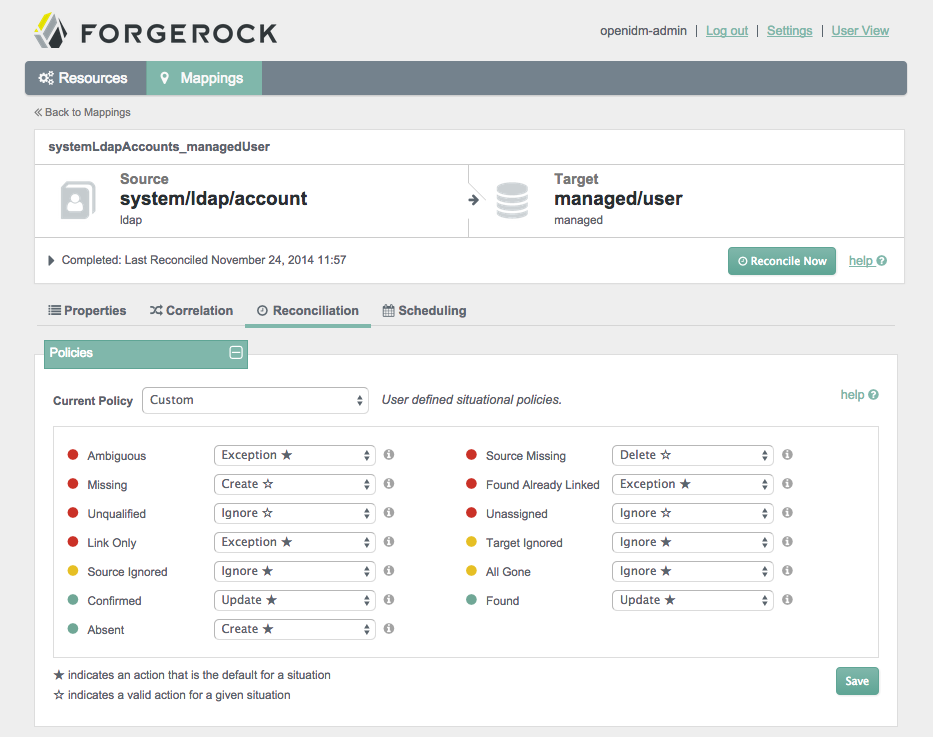Open the Missing action dropdown

[295, 484]
